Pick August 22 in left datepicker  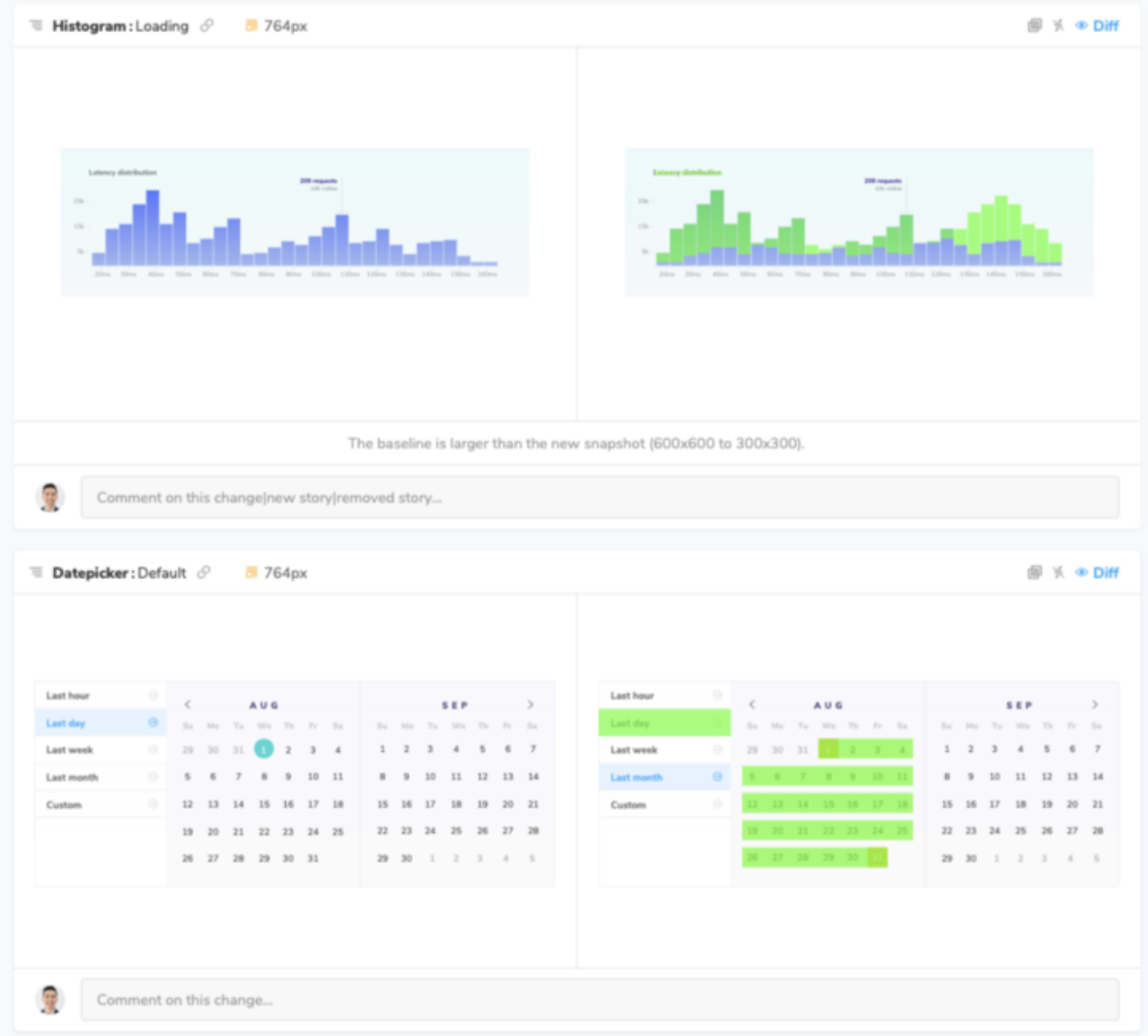264,832
